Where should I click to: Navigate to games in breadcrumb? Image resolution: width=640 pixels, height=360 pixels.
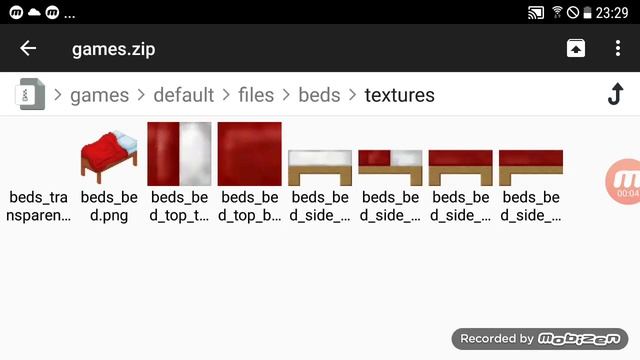coord(100,95)
